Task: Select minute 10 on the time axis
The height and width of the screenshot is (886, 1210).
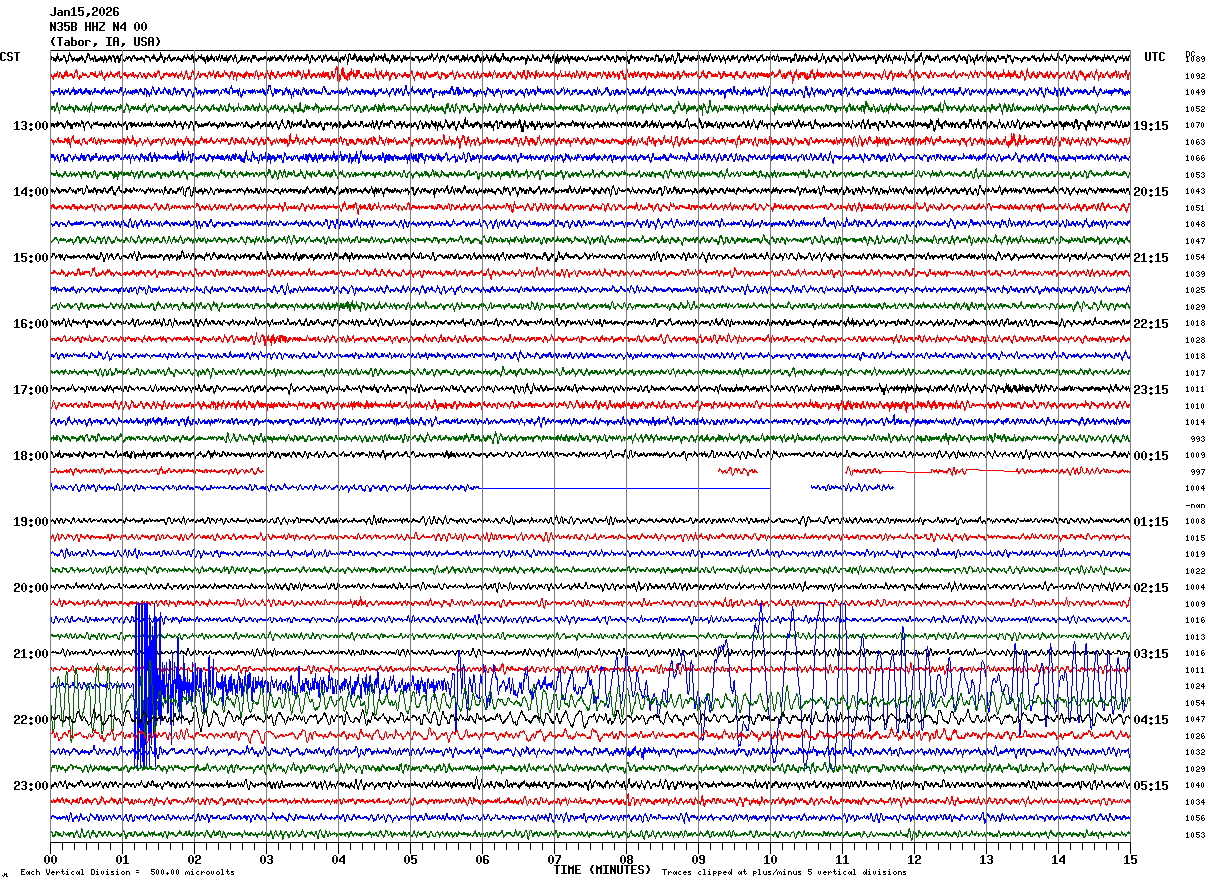Action: [x=770, y=859]
